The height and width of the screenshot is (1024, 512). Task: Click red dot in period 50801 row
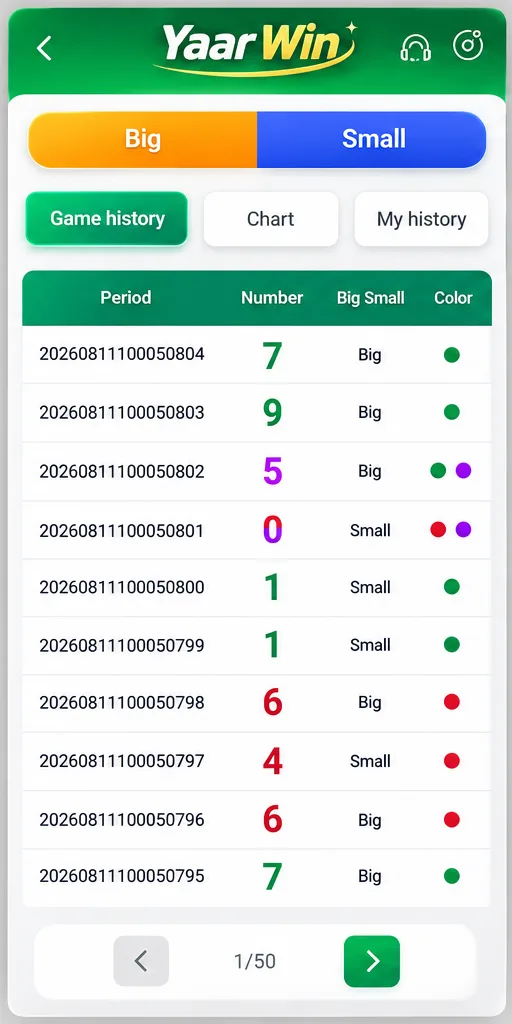[438, 530]
